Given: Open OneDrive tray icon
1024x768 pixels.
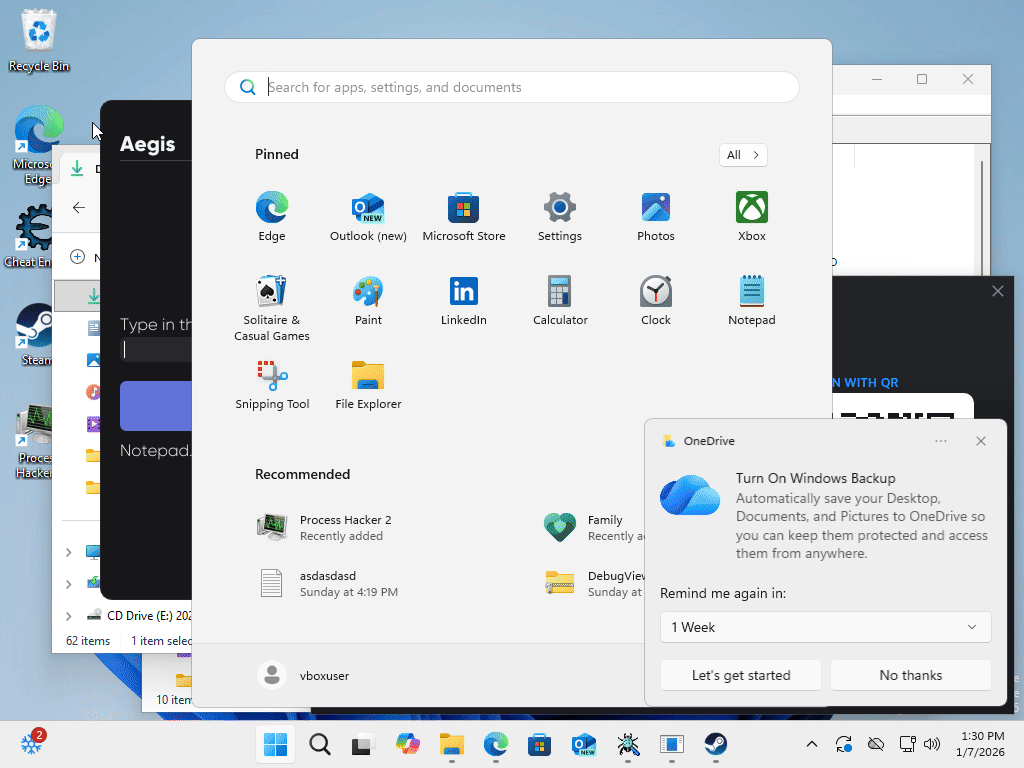Looking at the screenshot, I should click(x=876, y=744).
